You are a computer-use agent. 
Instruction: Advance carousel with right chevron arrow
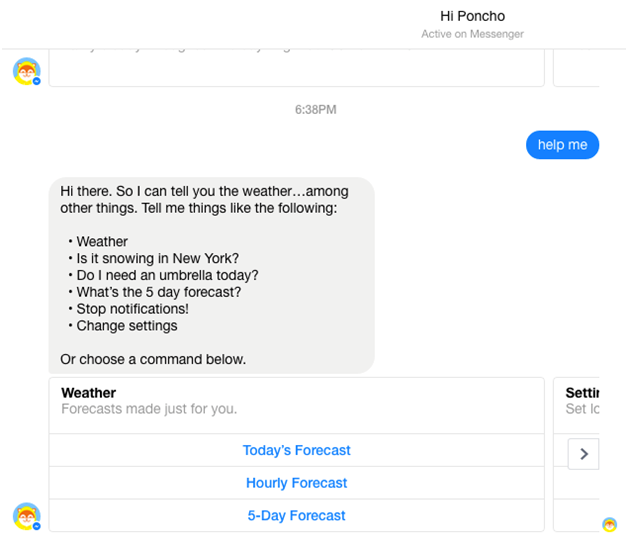tap(584, 454)
